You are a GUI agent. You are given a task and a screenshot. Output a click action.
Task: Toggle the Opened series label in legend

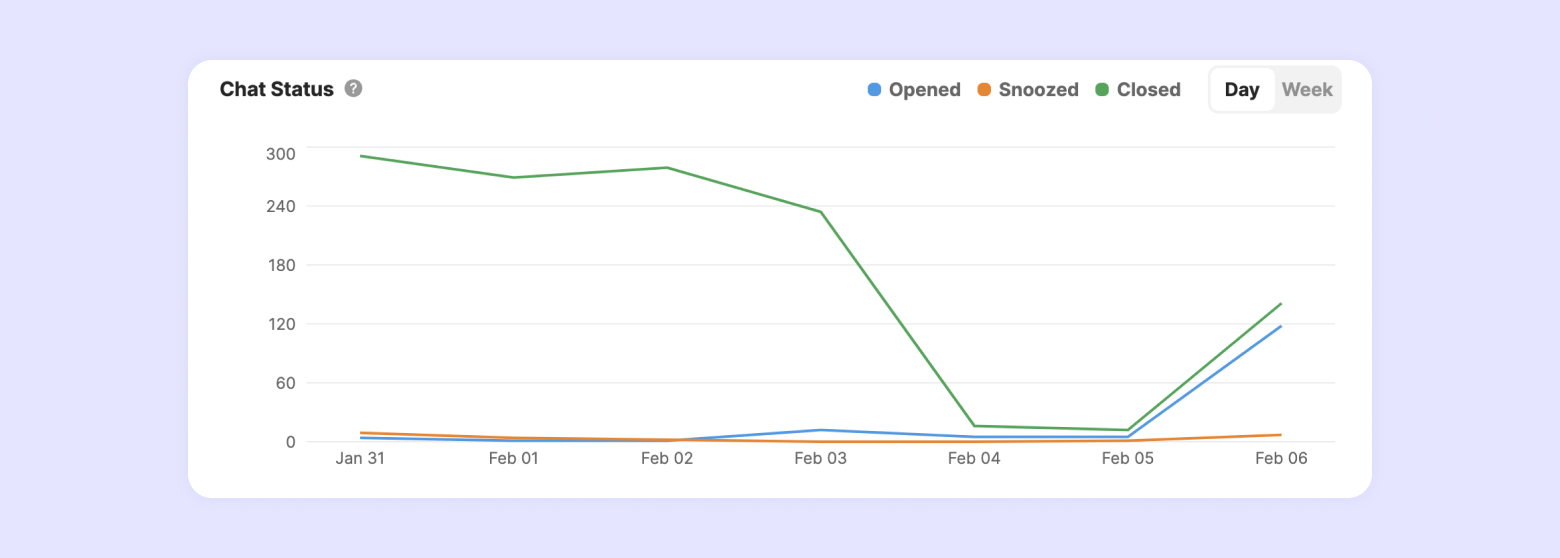(924, 90)
